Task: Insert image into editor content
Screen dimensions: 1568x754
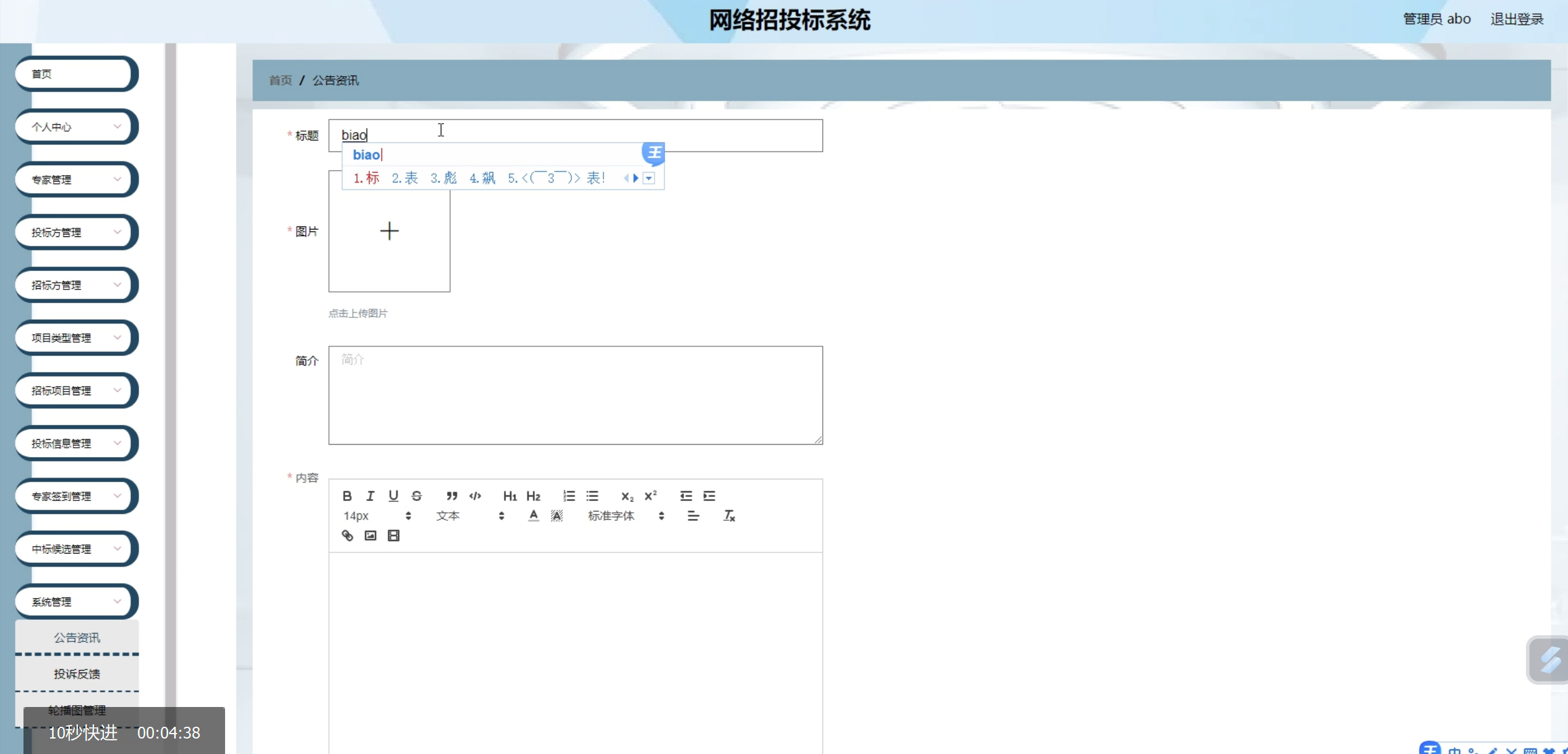Action: tap(370, 536)
